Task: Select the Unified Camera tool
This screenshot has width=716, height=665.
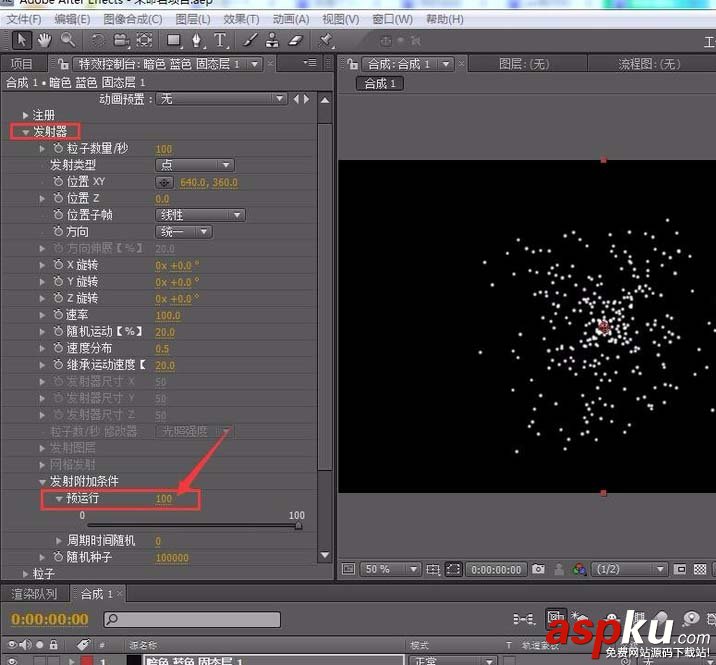Action: coord(121,41)
